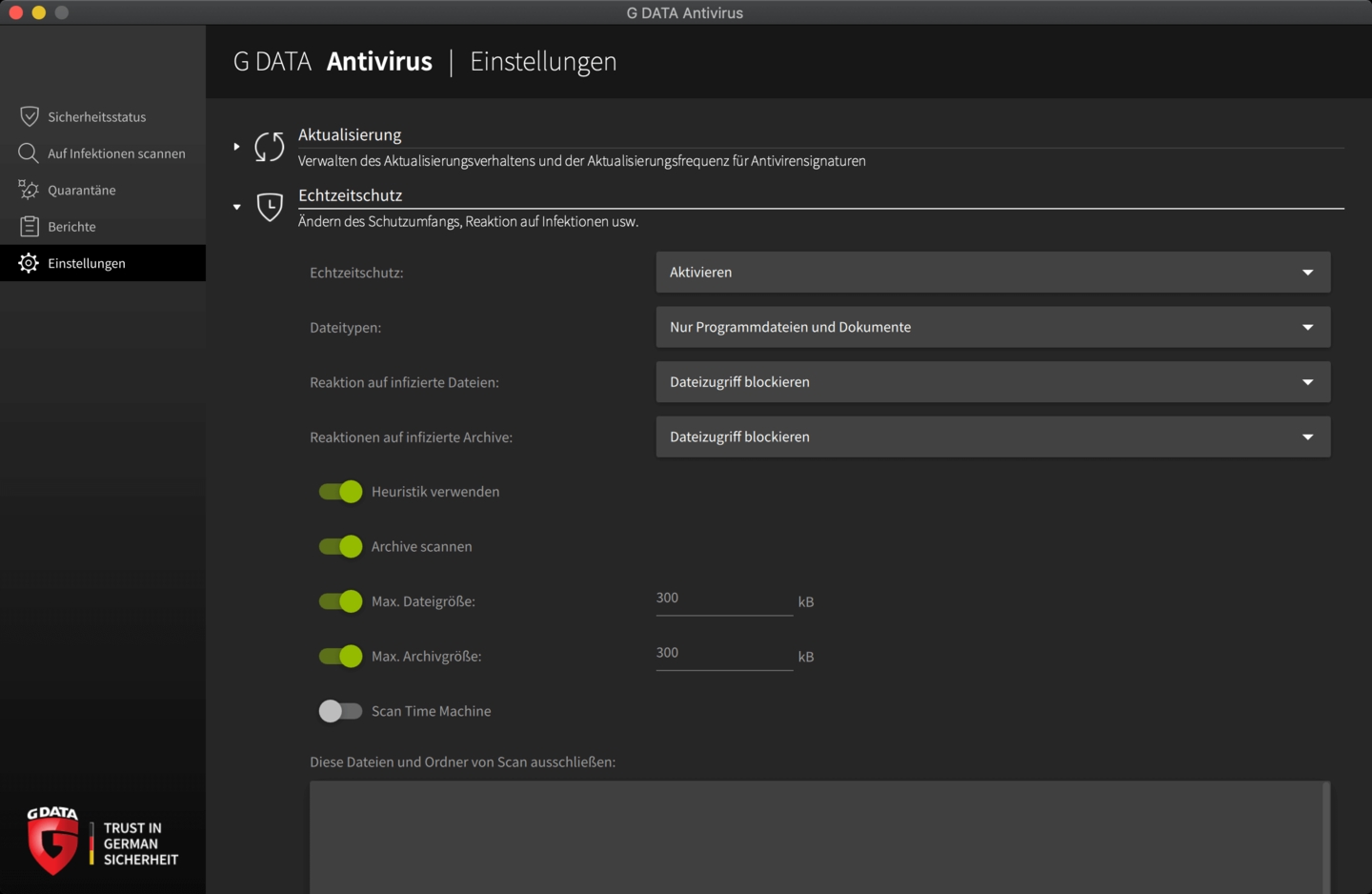The height and width of the screenshot is (894, 1372).
Task: Disable the Archive scannen switch
Action: [340, 546]
